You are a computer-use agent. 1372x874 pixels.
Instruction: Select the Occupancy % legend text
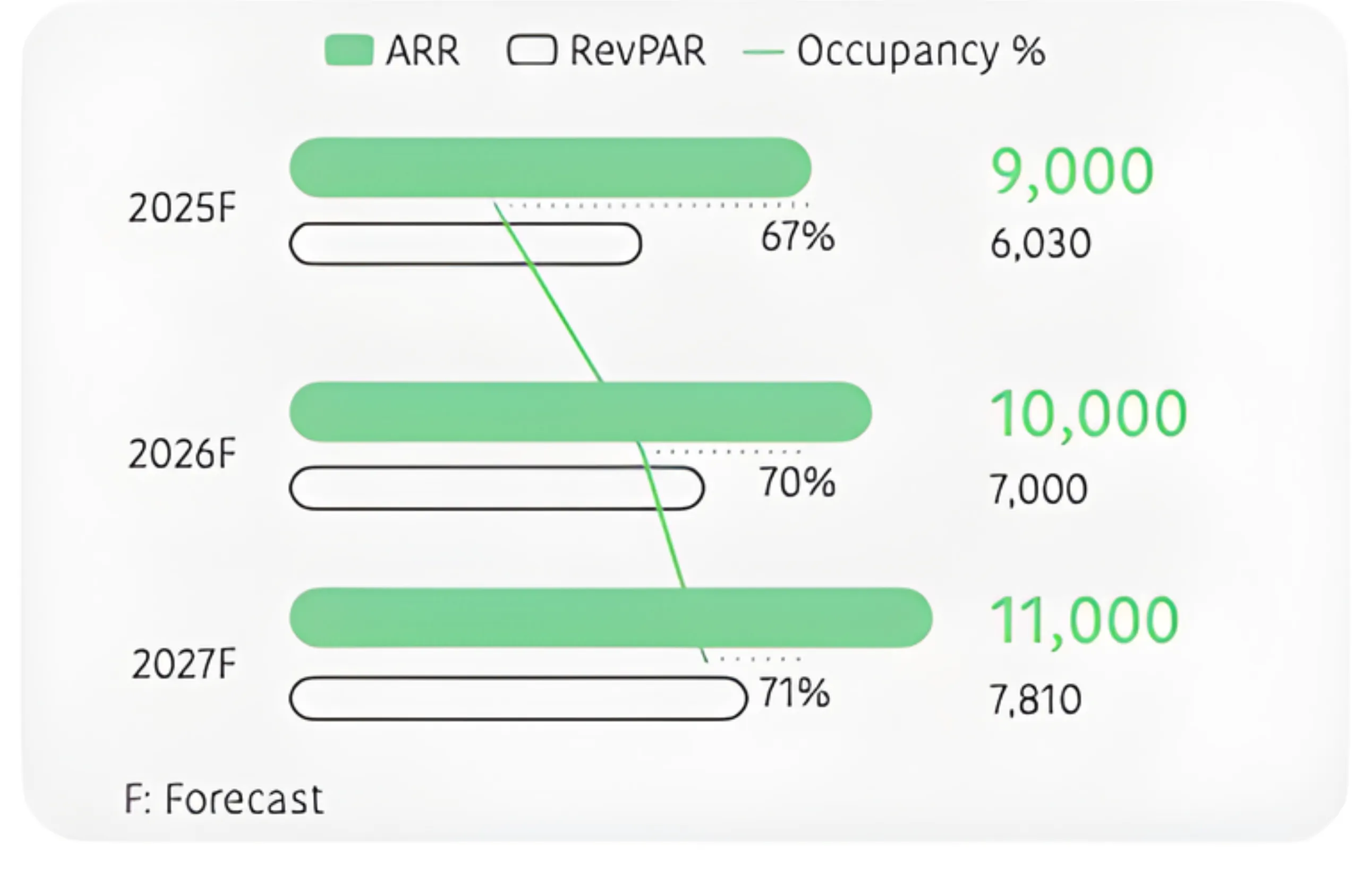[921, 53]
